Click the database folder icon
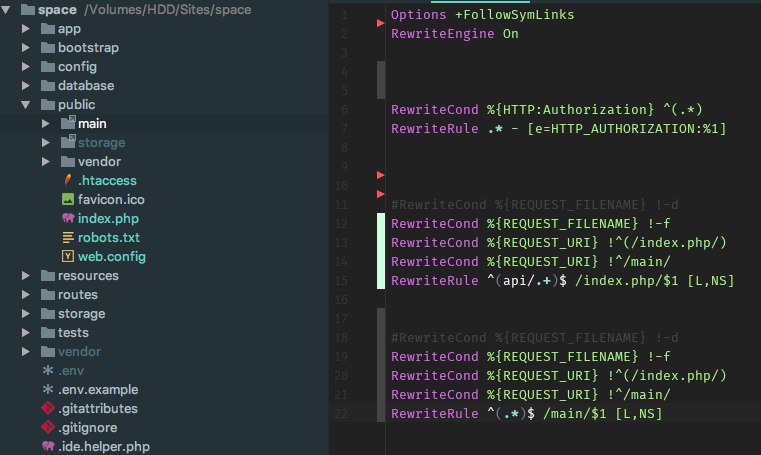Screen dimensions: 761x455 point(48,85)
